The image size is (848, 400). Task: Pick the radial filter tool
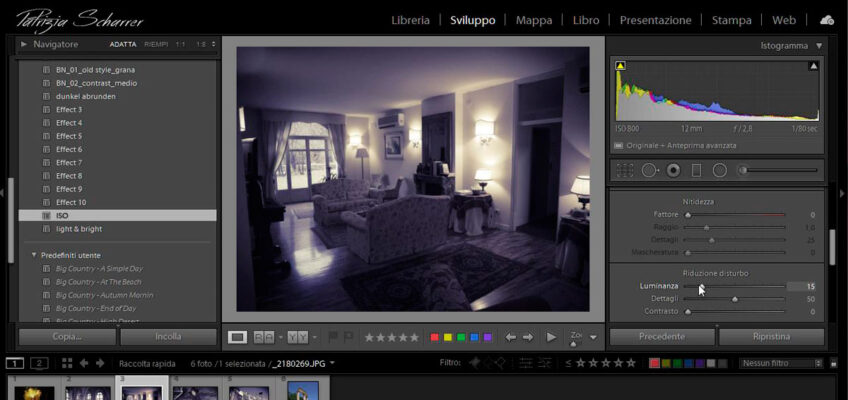pos(719,170)
